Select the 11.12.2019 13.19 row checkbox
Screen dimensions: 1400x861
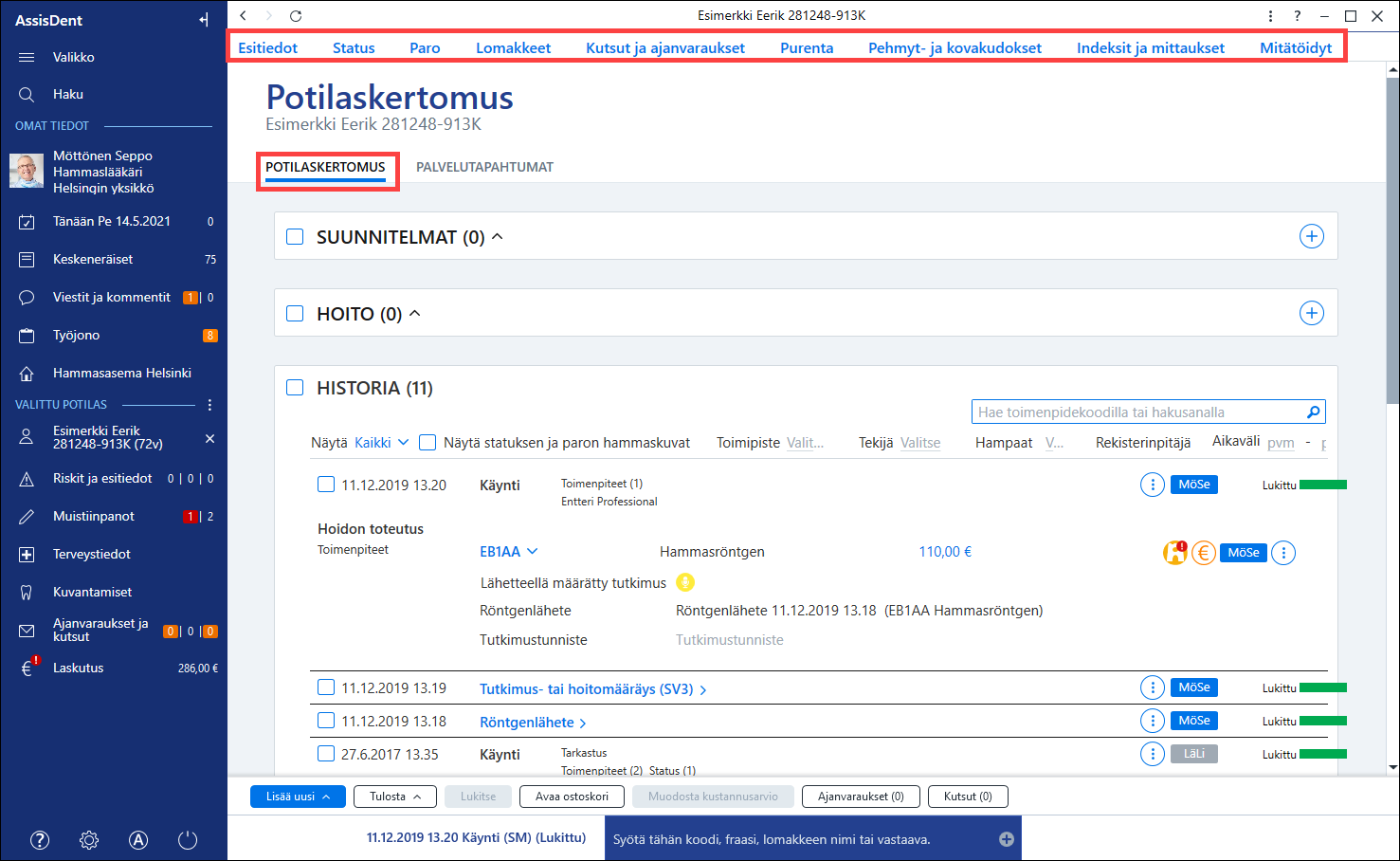[326, 687]
